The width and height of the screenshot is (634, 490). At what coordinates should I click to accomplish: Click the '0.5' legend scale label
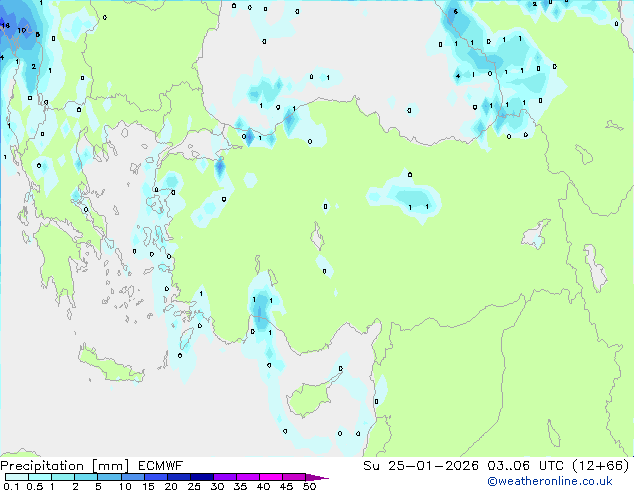click(x=34, y=486)
